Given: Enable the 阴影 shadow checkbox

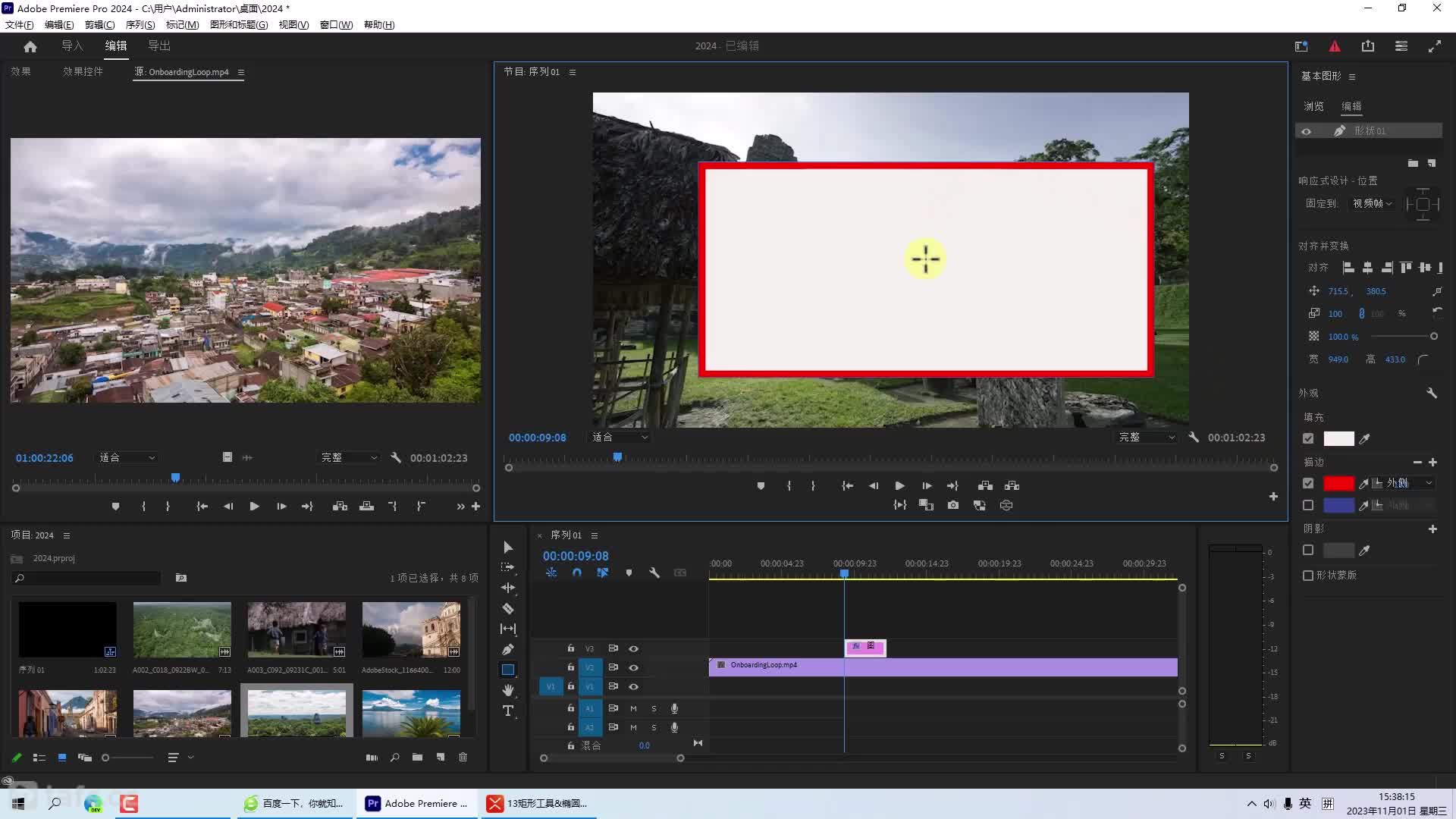Looking at the screenshot, I should [x=1308, y=551].
